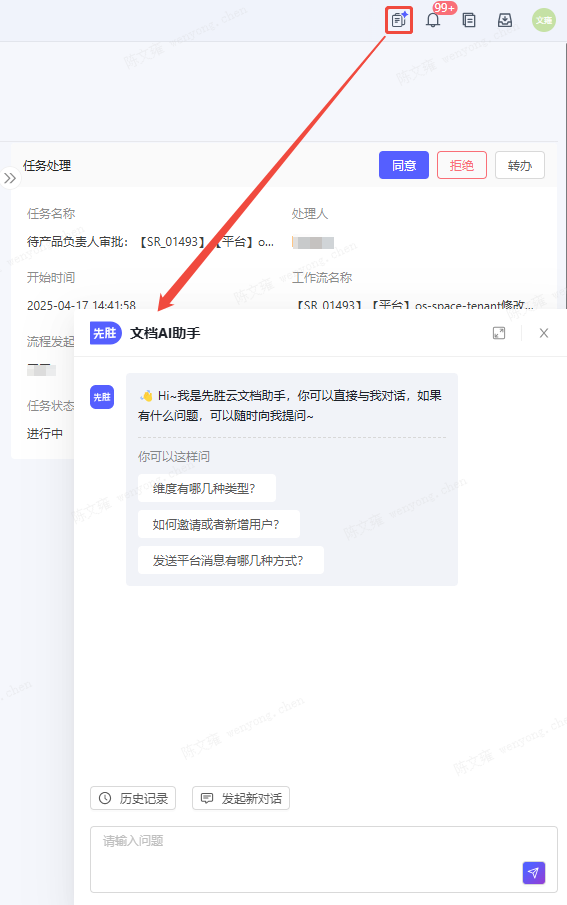Click the 同意 approve button
This screenshot has height=905, width=567.
[404, 166]
